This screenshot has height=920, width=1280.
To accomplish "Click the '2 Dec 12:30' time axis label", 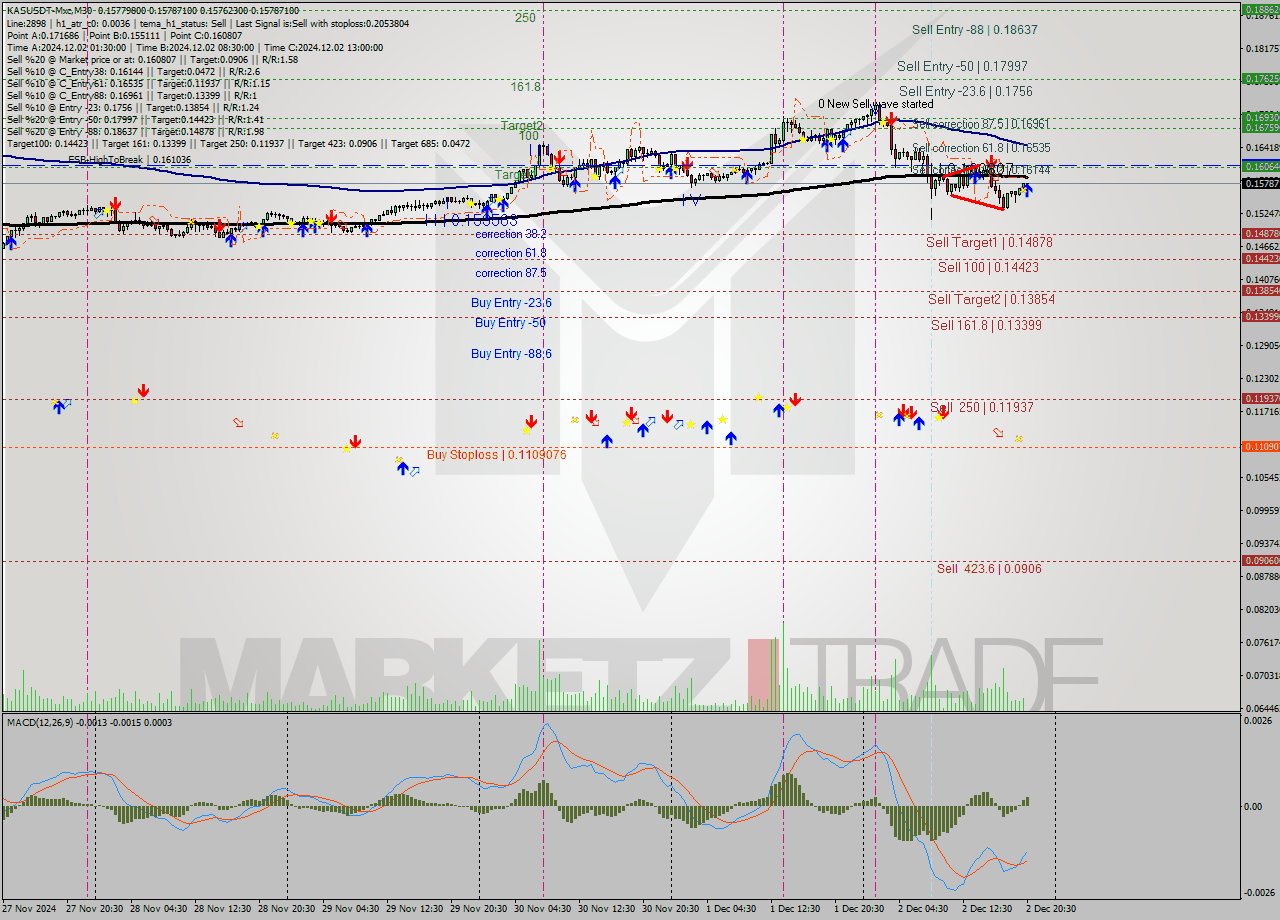I will [987, 909].
